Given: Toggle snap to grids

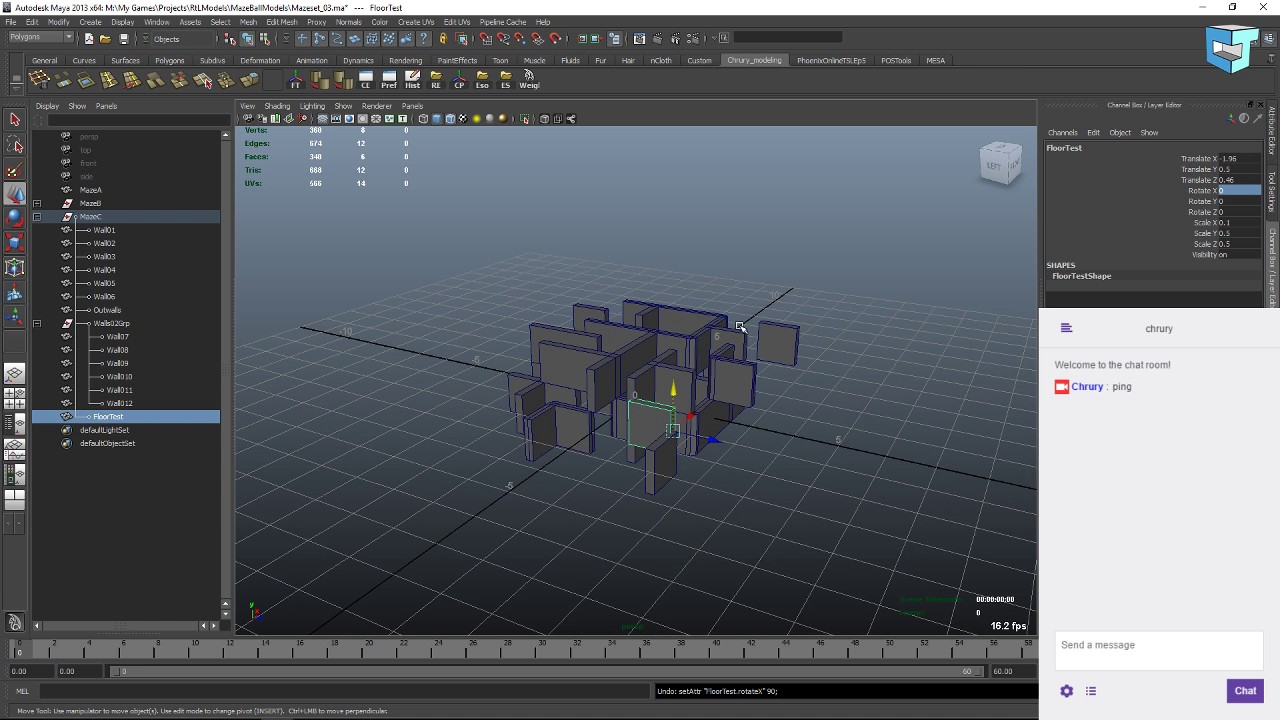Looking at the screenshot, I should (x=485, y=39).
